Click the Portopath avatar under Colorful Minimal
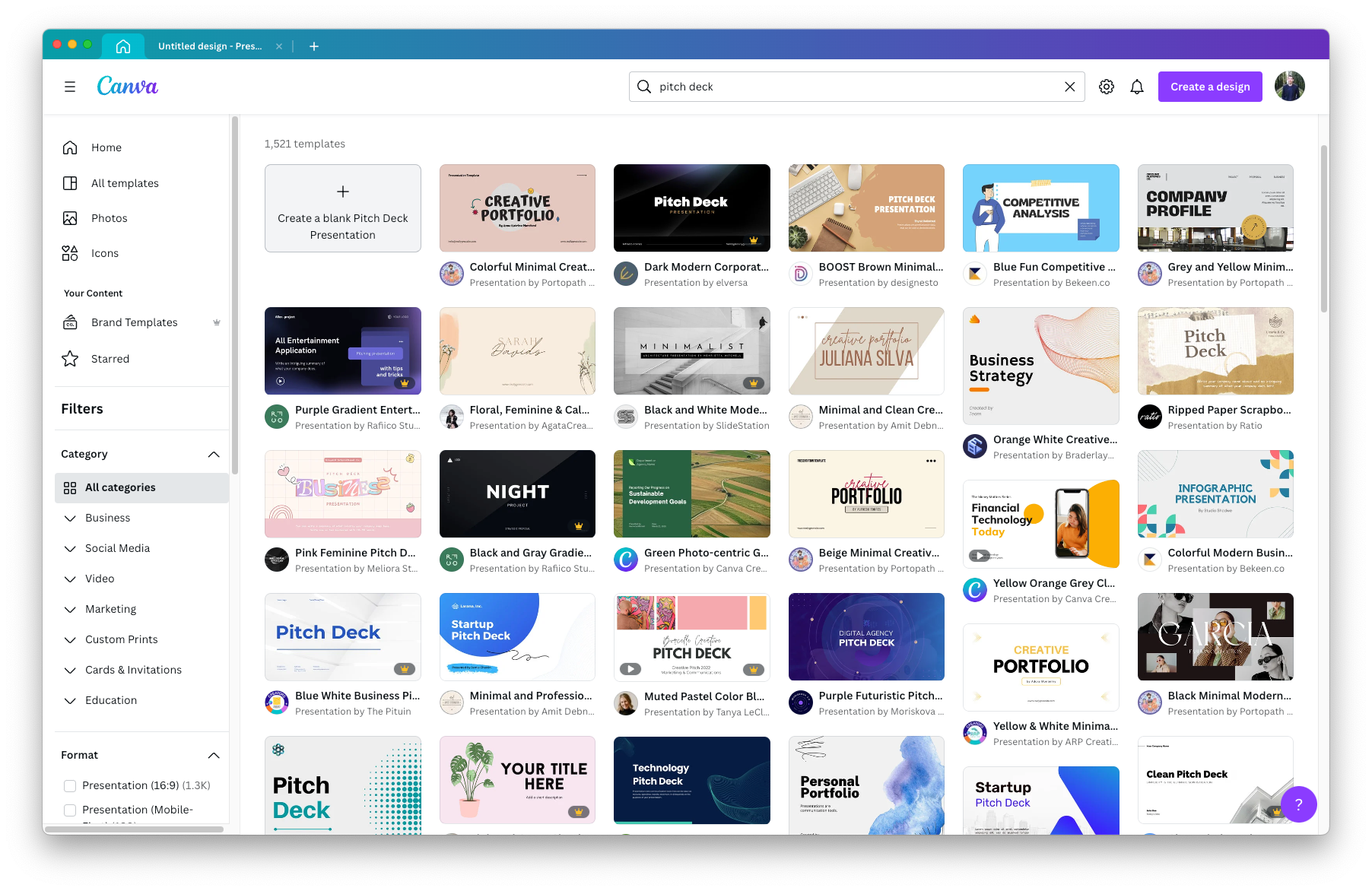 (452, 274)
